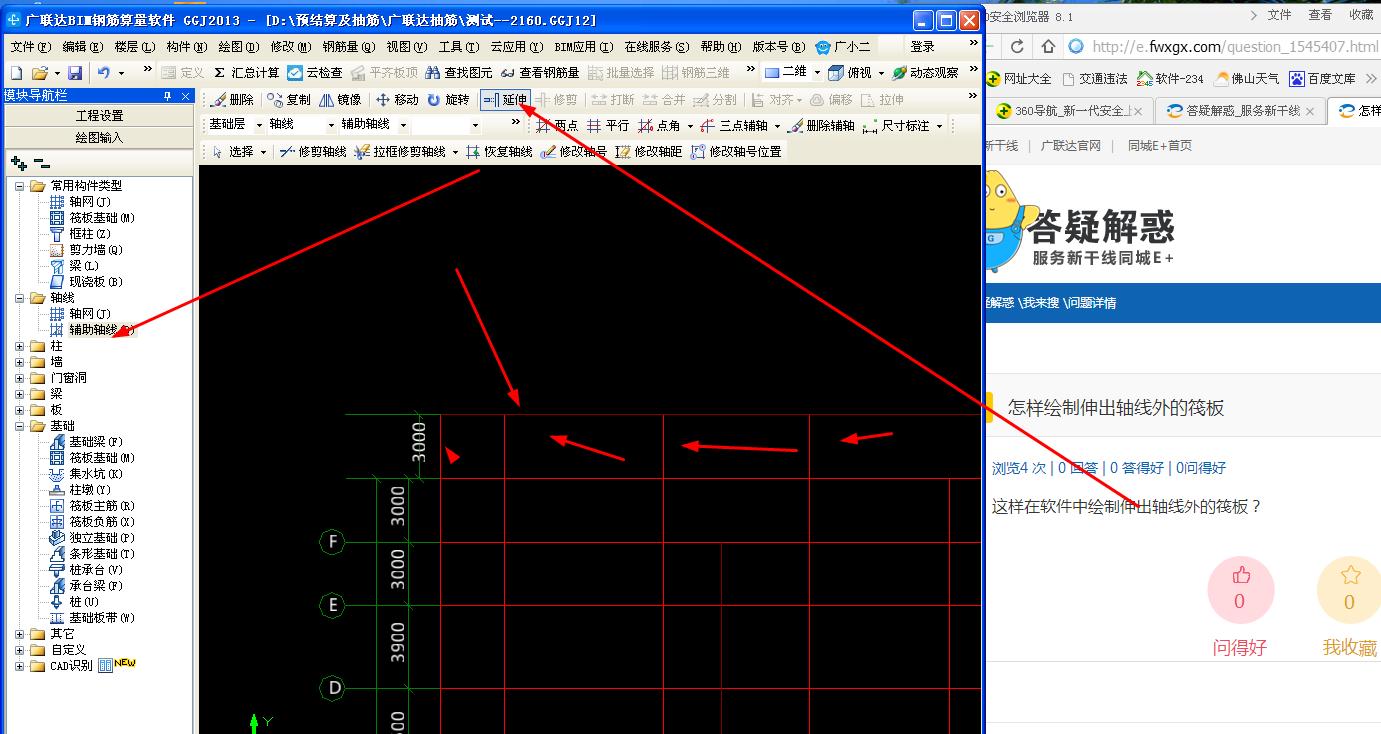
Task: Open the 工具(T) menu
Action: coord(459,47)
